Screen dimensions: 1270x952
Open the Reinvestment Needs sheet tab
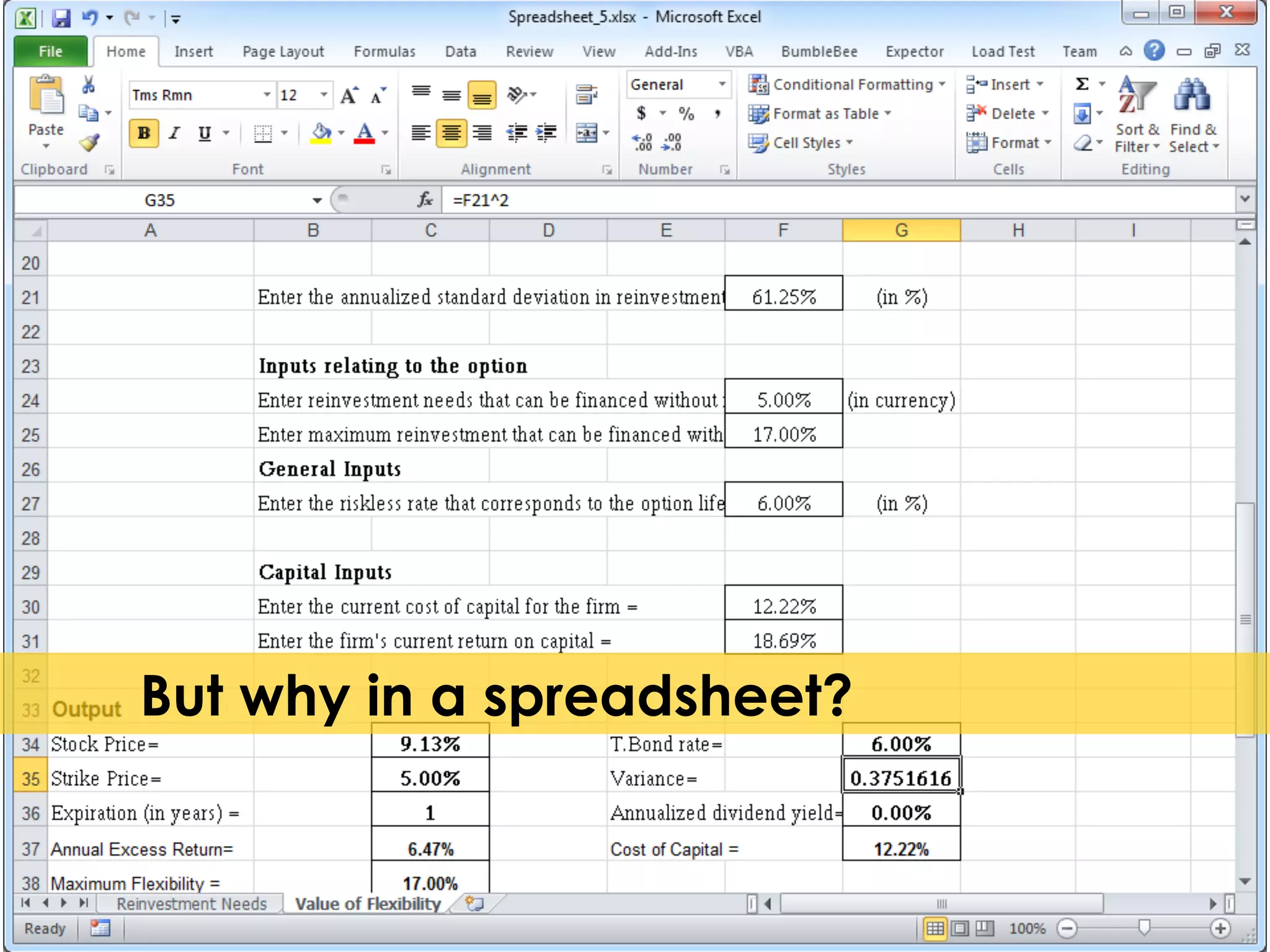pos(191,904)
